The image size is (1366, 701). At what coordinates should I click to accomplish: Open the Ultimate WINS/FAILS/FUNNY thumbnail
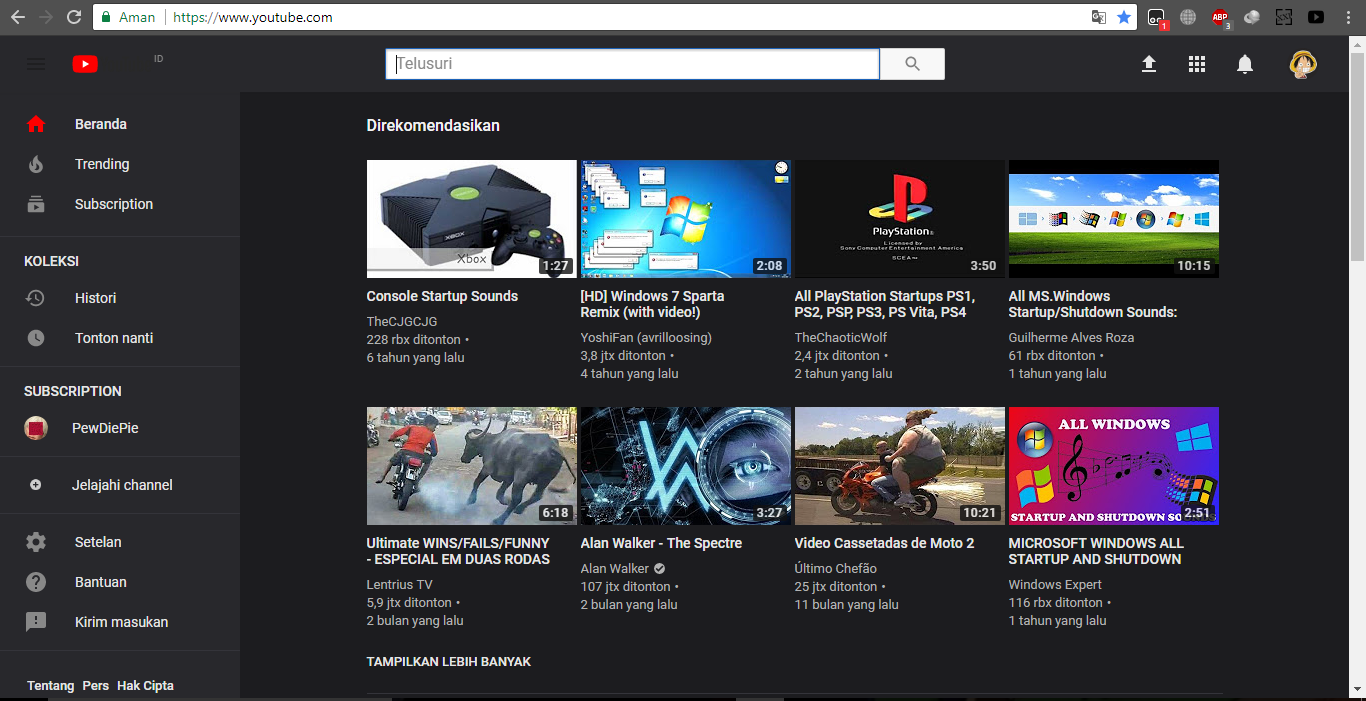click(471, 466)
